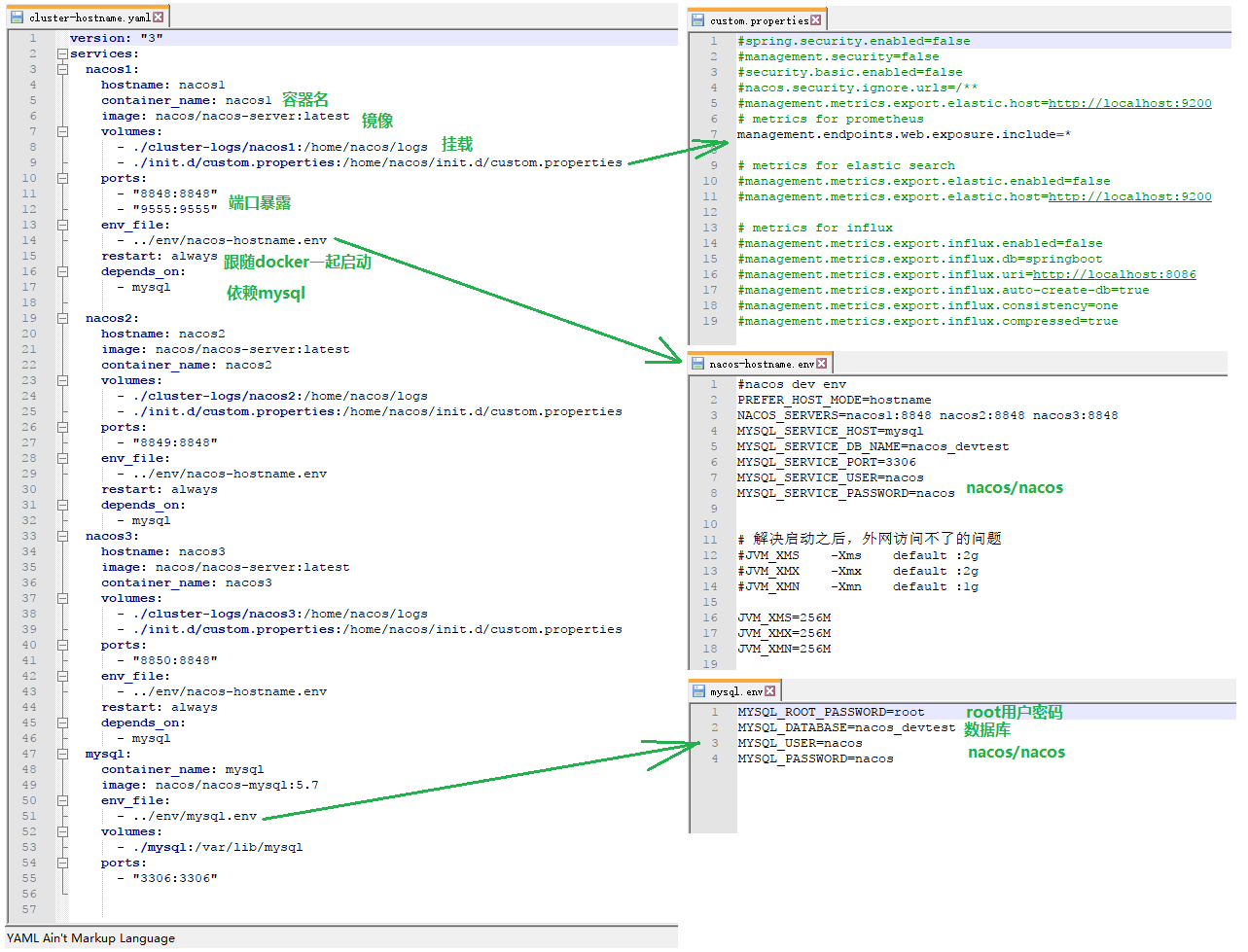
Task: Click the version: "3" line
Action: [x=117, y=38]
